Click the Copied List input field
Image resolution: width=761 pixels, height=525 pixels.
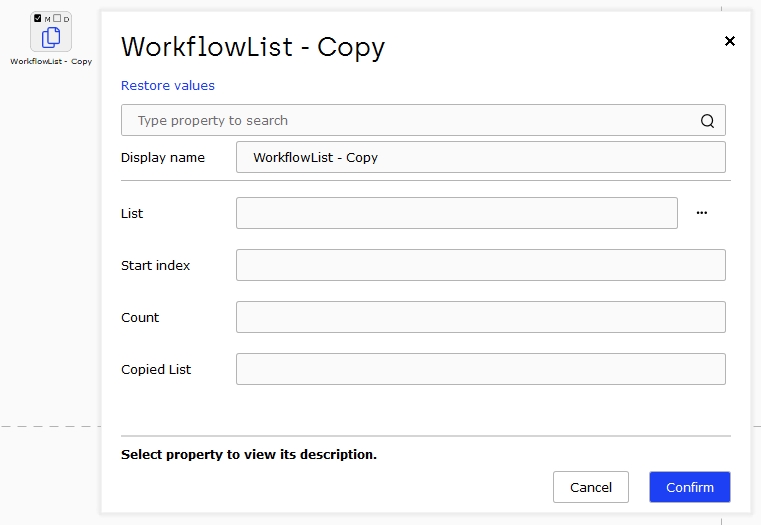click(x=480, y=369)
